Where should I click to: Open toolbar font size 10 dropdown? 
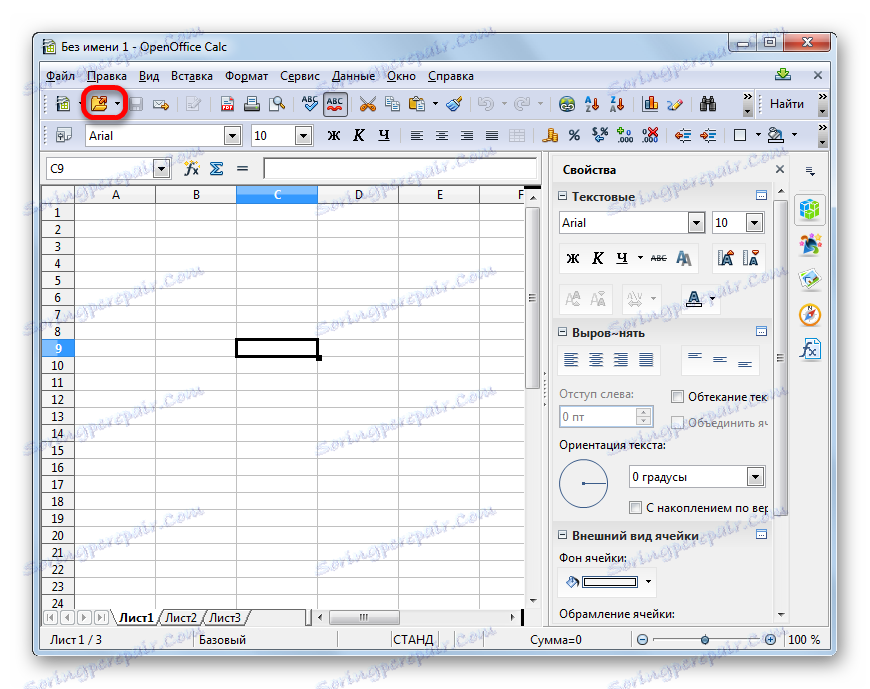tap(303, 135)
